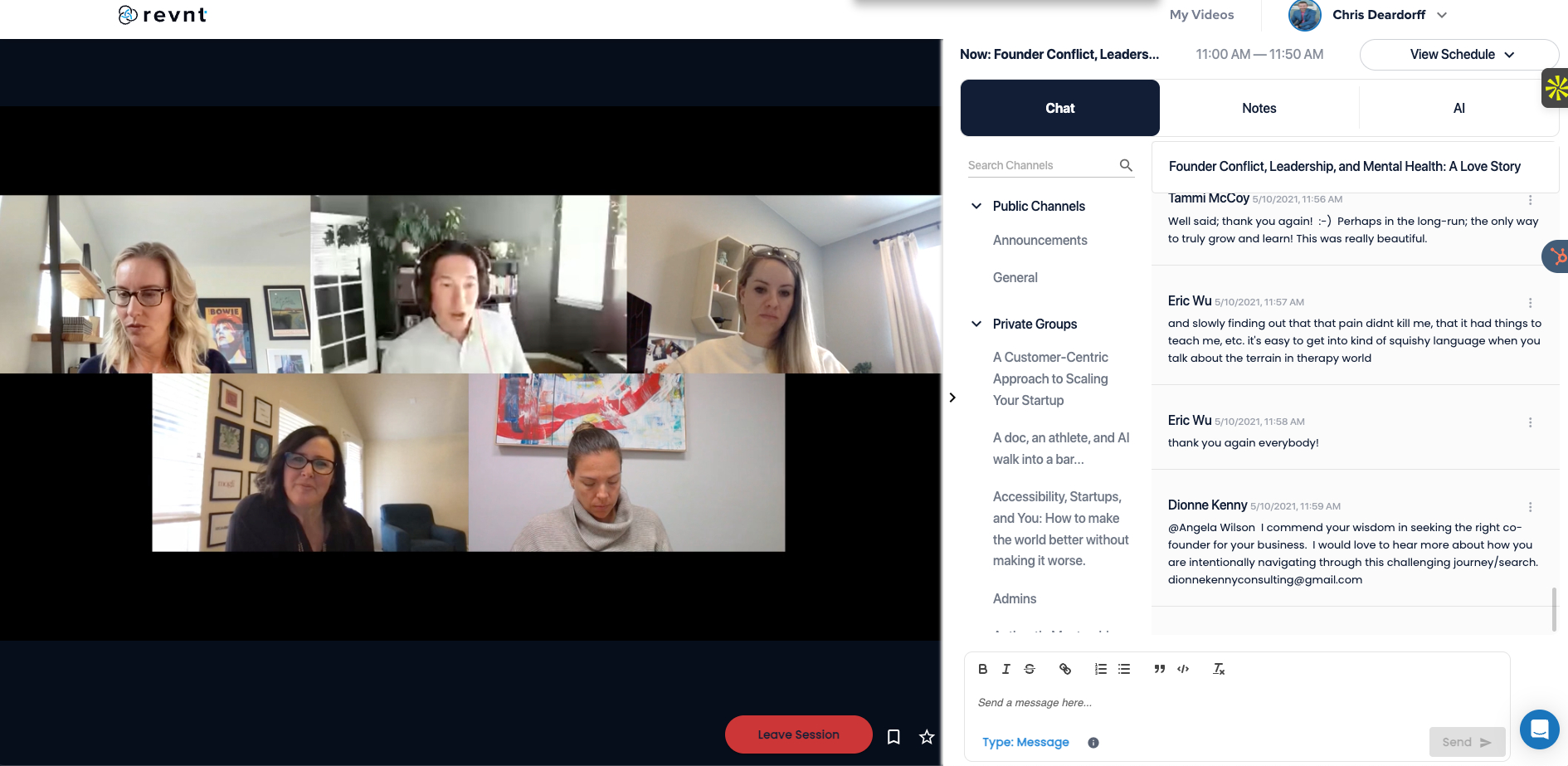Toggle italic formatting in message editor

(1006, 669)
